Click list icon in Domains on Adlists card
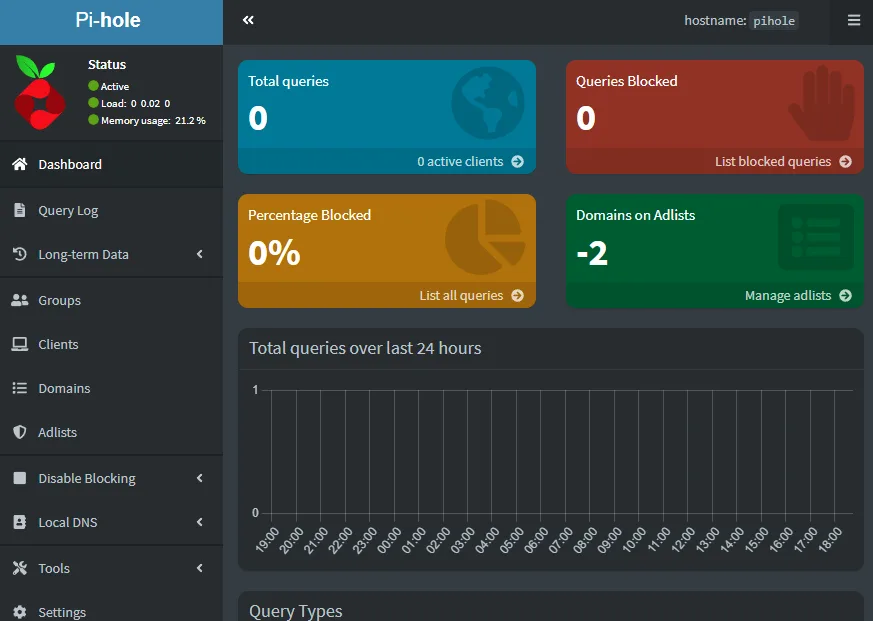The width and height of the screenshot is (873, 621). coord(816,237)
